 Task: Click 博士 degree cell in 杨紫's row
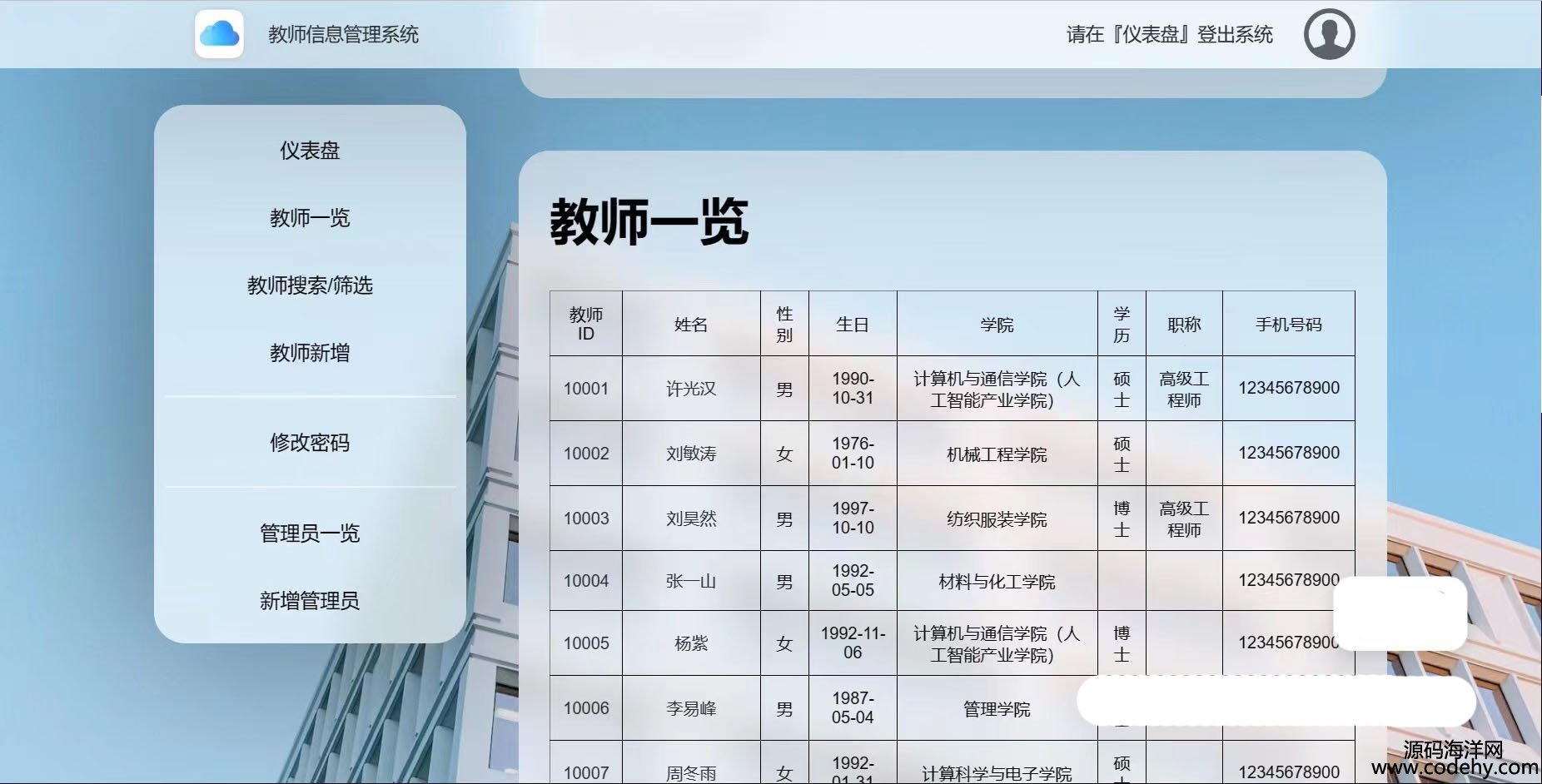(1122, 643)
